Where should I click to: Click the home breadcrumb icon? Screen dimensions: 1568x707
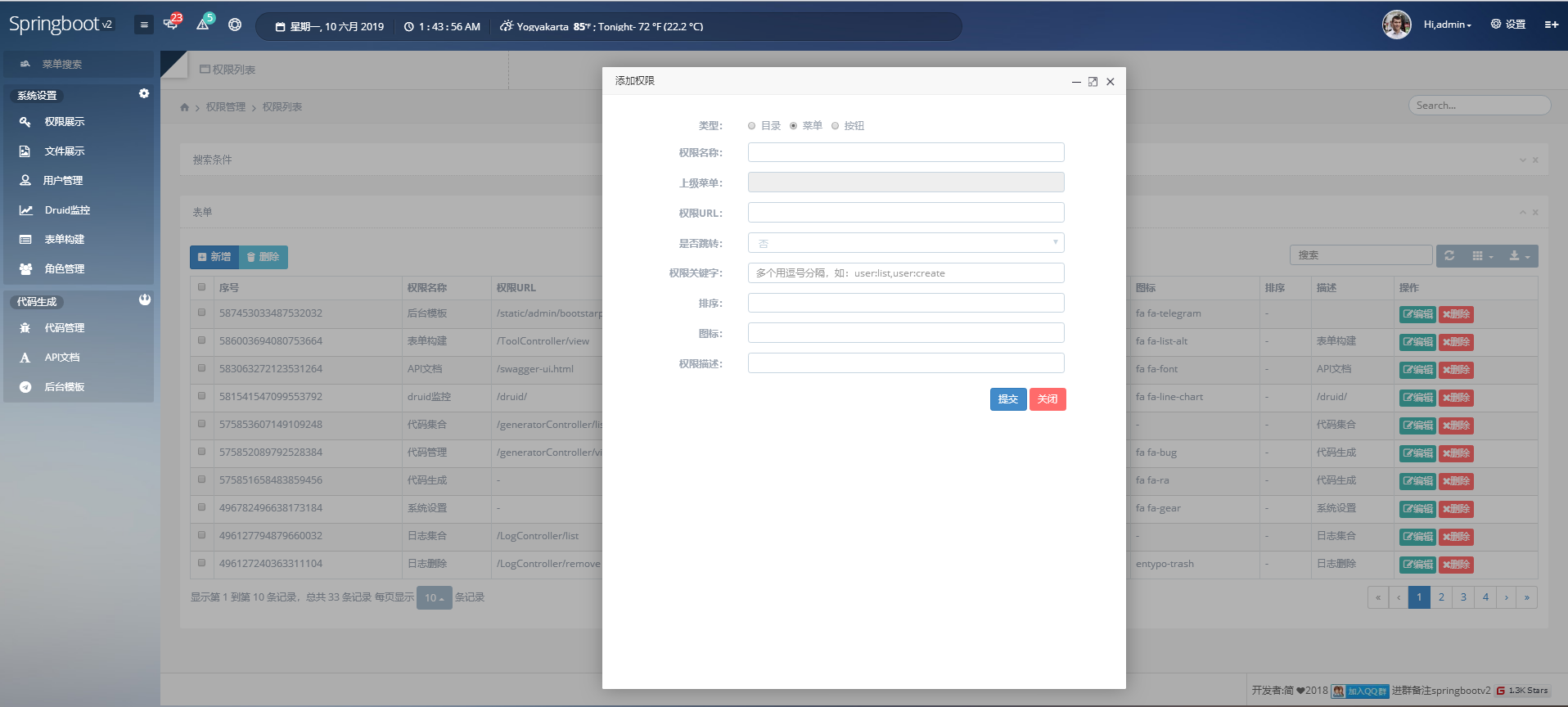(184, 107)
